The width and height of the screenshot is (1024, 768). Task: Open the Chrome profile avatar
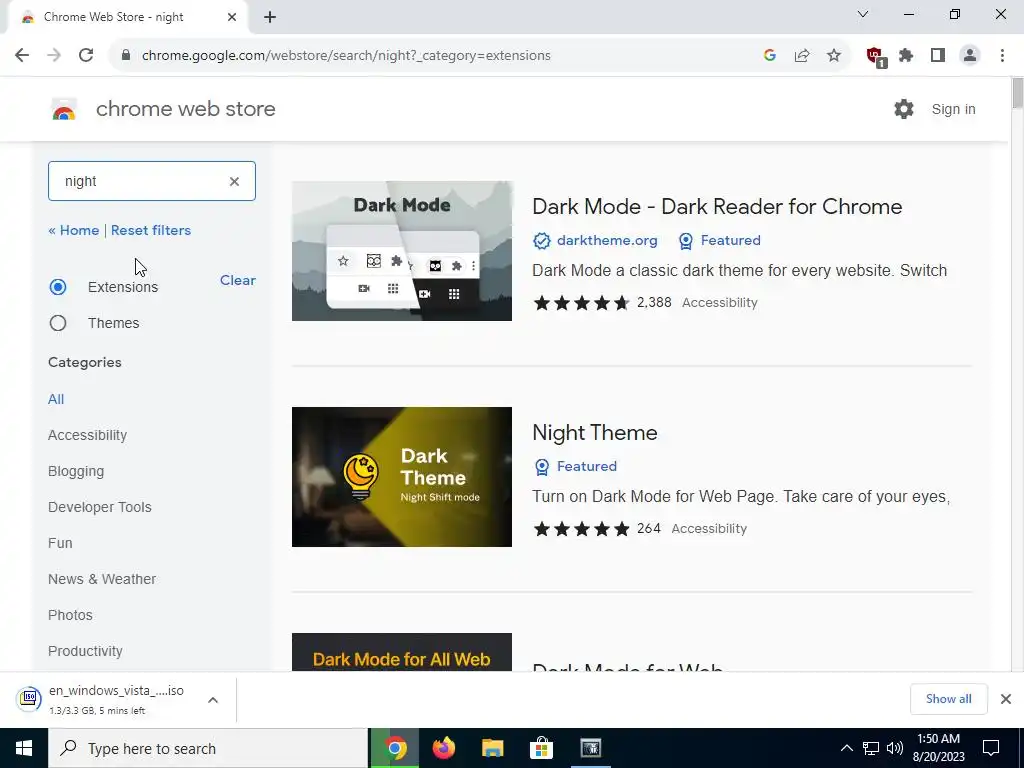(970, 56)
